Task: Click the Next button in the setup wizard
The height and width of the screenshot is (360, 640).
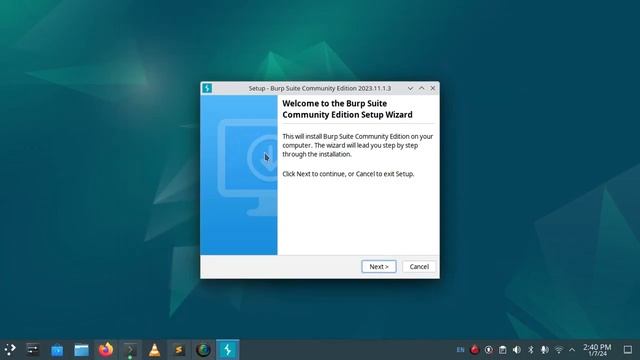Action: pos(379,267)
